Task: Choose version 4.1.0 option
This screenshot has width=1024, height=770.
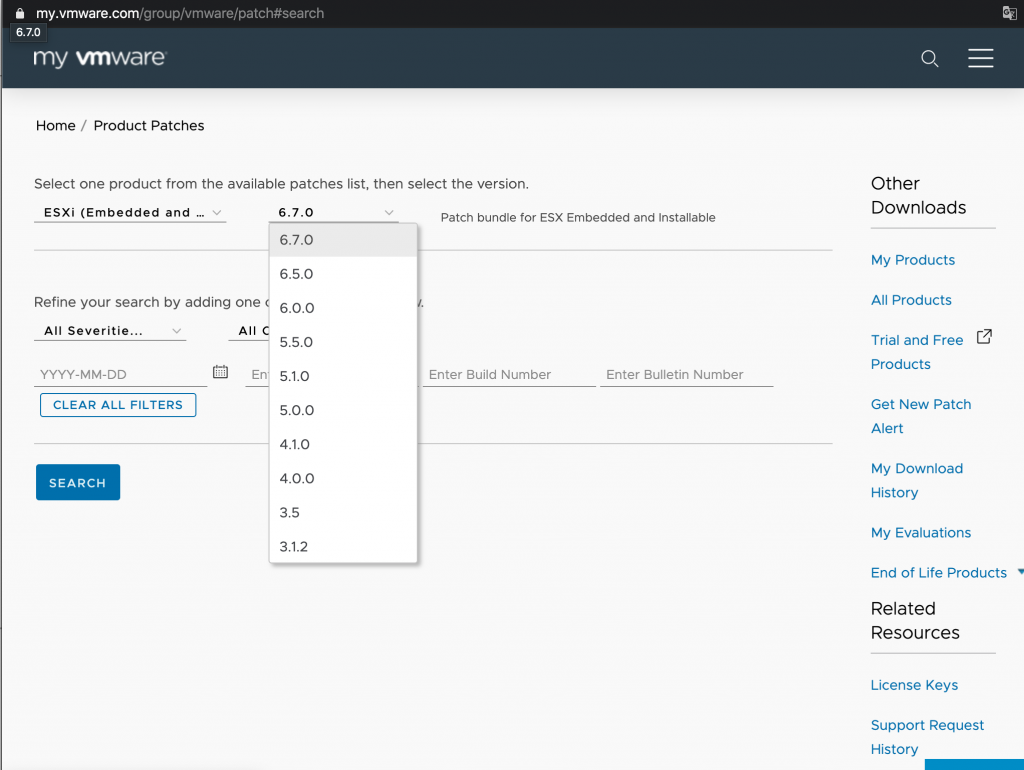Action: [343, 444]
